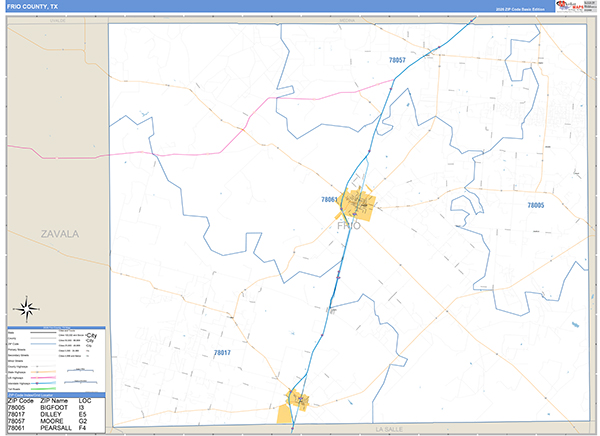
Task: Click the map publisher logo in header
Action: pos(576,7)
